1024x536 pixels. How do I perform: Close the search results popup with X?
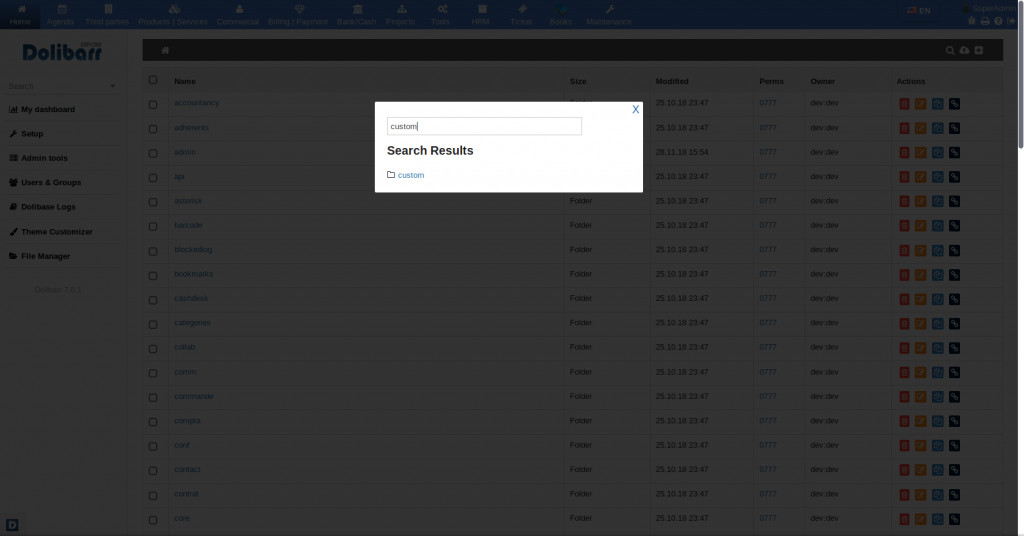click(x=635, y=110)
